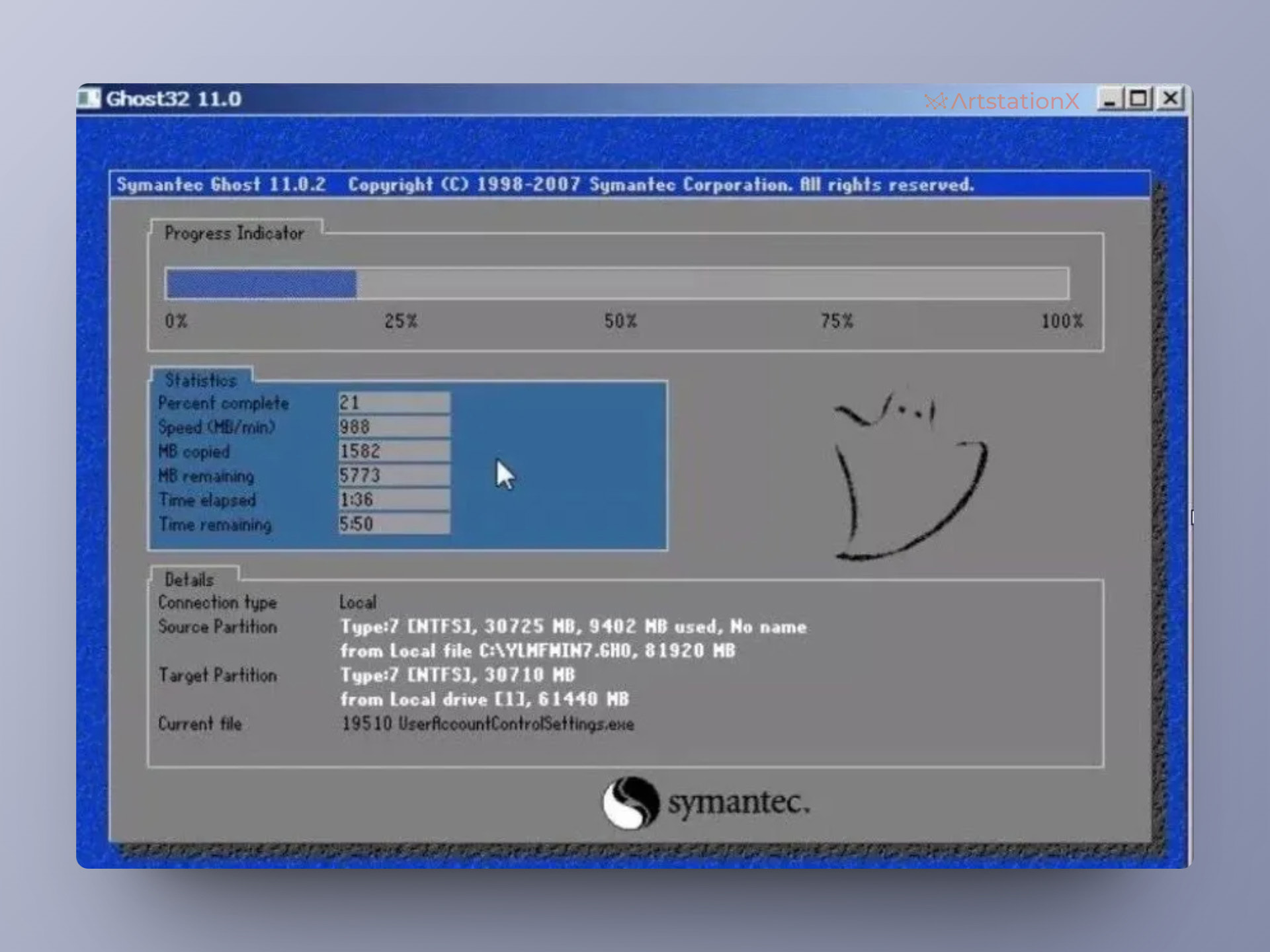Screen dimensions: 1270x952
Task: Click the C:\YLMFWIN7.GHO file path line
Action: coord(538,651)
